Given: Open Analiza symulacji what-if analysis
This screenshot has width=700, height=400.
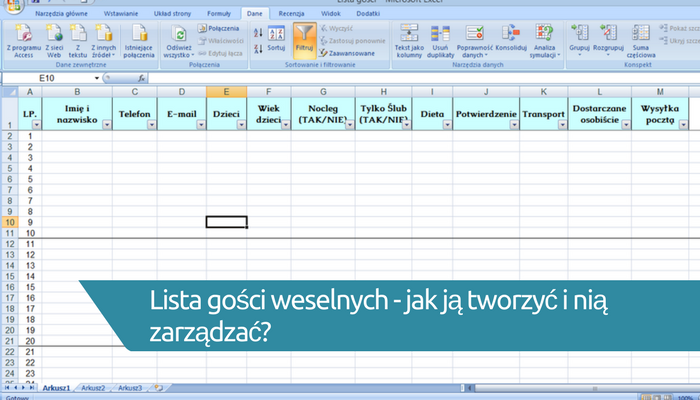Looking at the screenshot, I should coord(545,41).
